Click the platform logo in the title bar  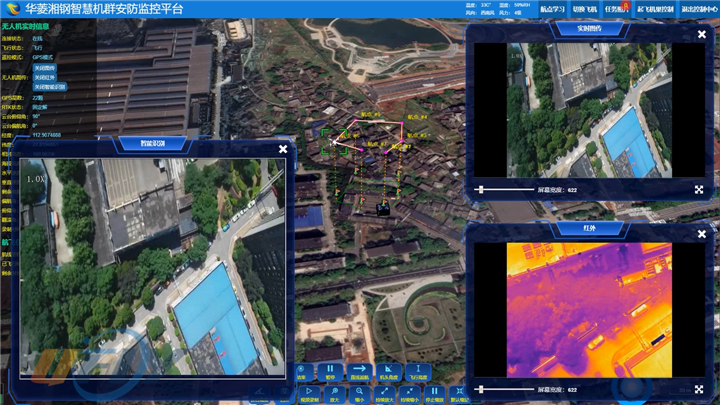click(12, 8)
